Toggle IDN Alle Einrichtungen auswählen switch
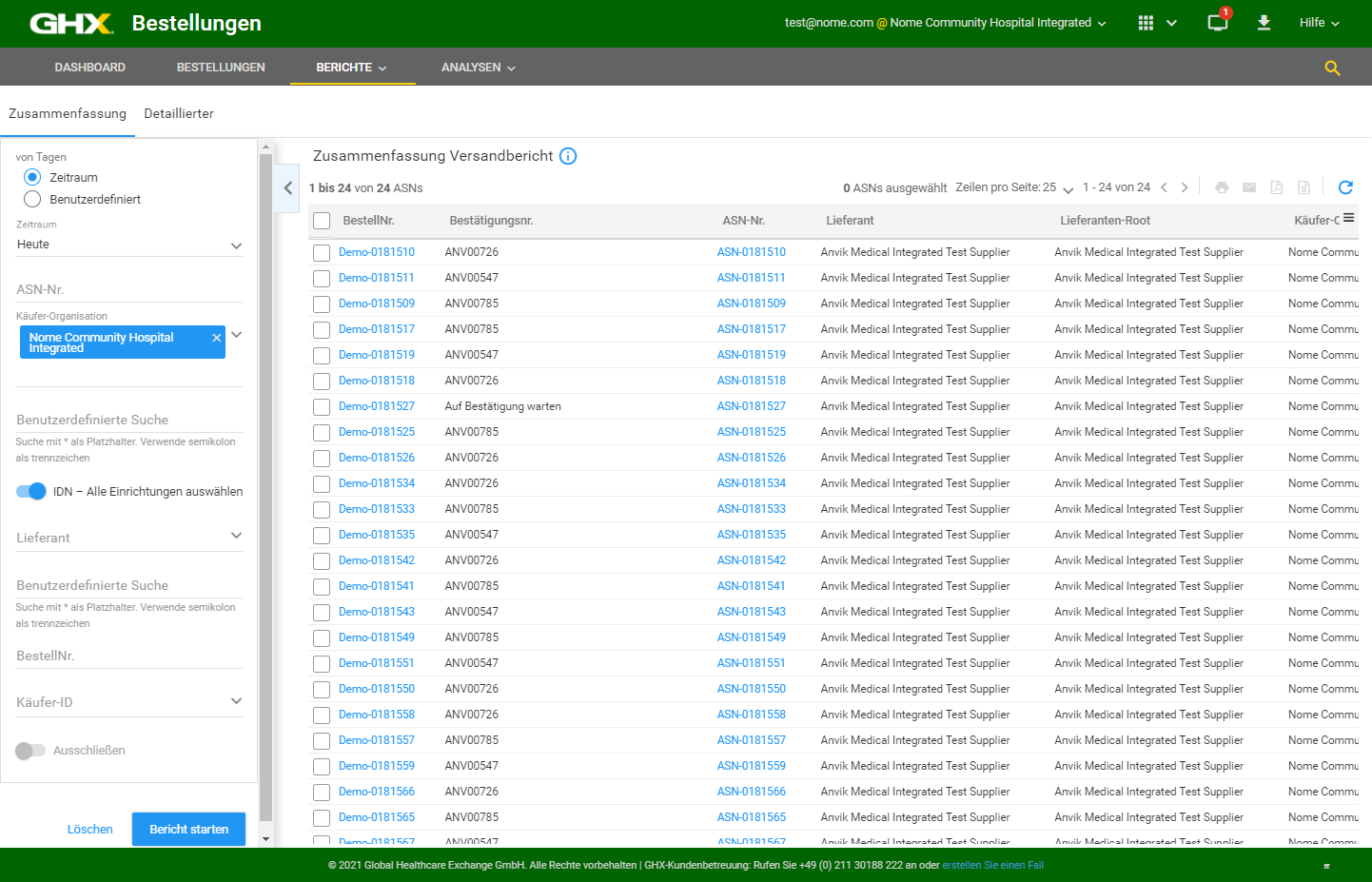The height and width of the screenshot is (882, 1372). 31,491
